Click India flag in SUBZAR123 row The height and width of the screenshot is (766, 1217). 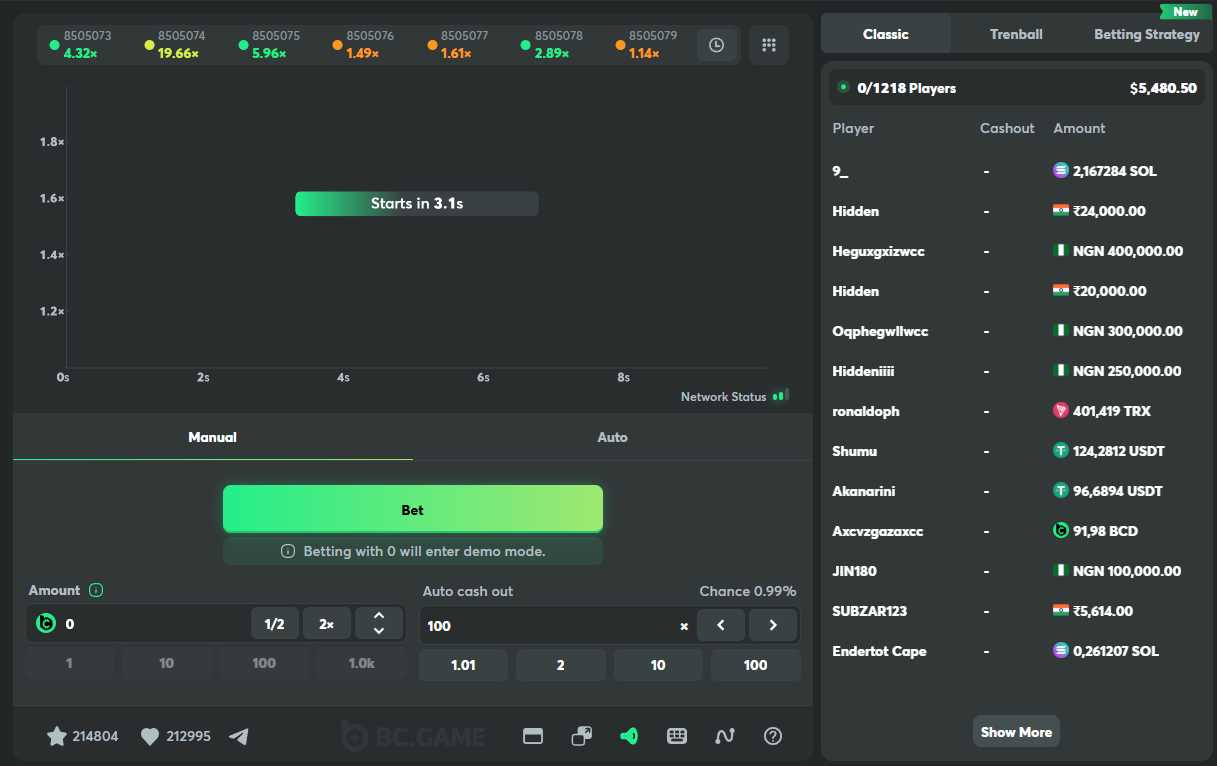(1061, 611)
